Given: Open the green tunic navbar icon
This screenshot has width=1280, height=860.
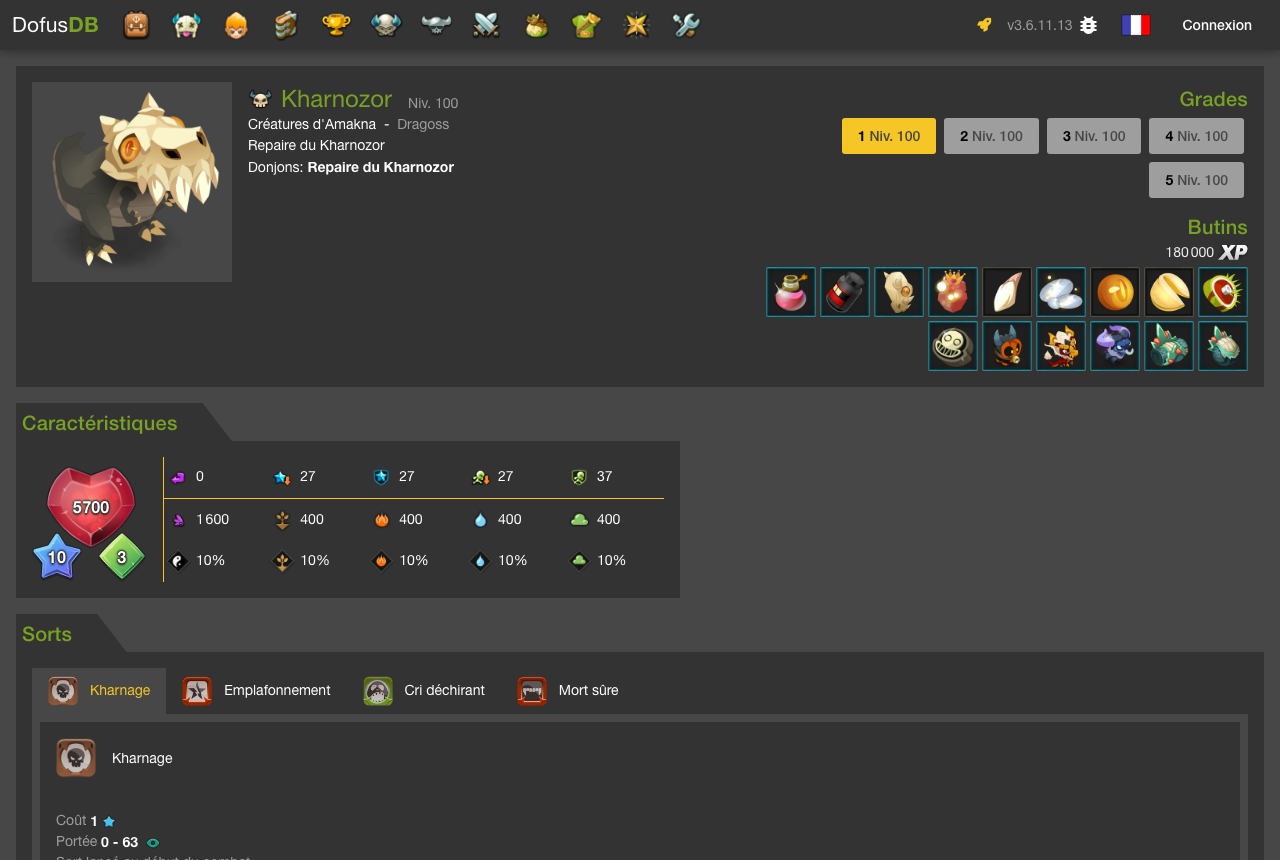Looking at the screenshot, I should tap(587, 25).
